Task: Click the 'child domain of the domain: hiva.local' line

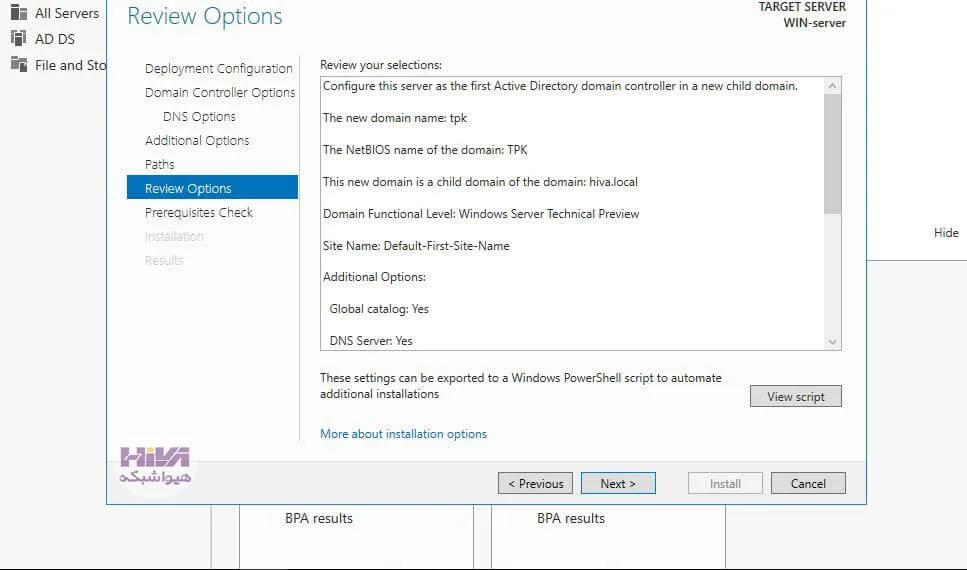Action: tap(480, 182)
